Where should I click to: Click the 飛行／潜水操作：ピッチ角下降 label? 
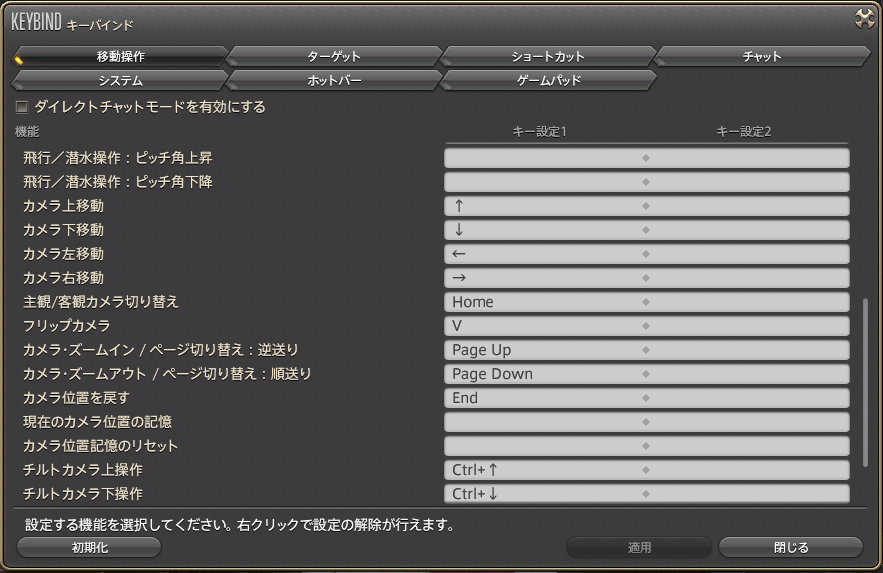[x=117, y=182]
